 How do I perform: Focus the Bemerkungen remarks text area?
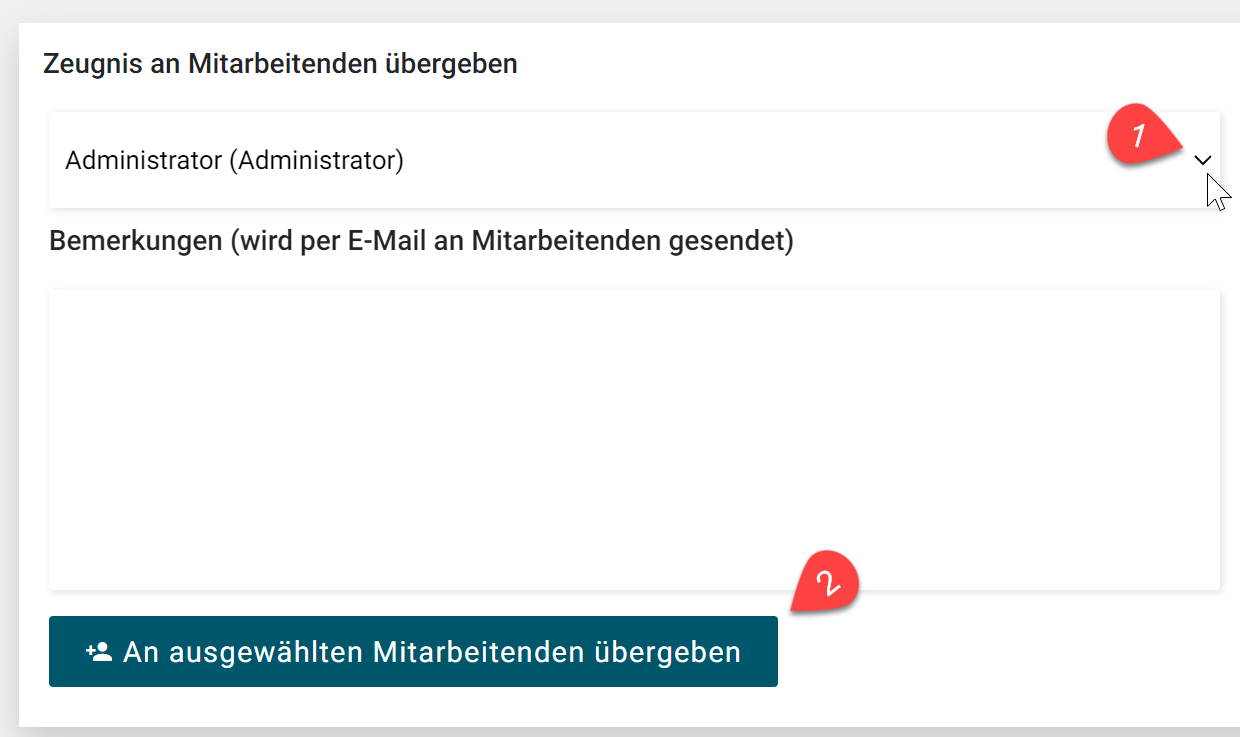tap(634, 440)
